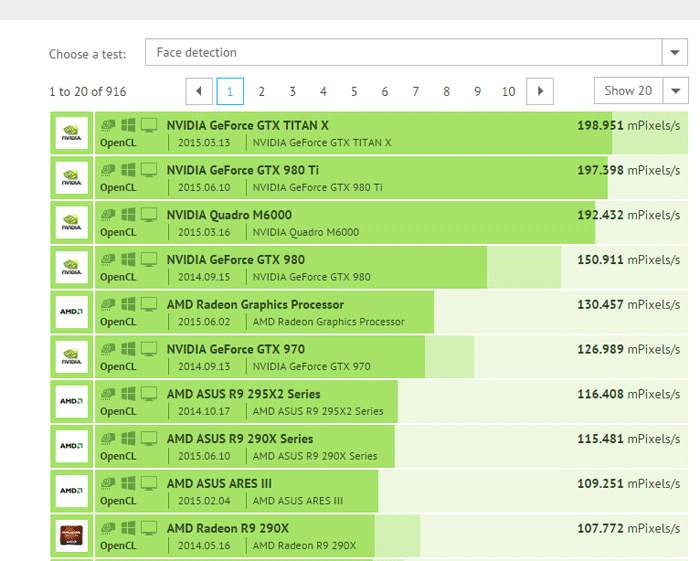This screenshot has width=700, height=561.
Task: Click AMD logo of ASUS R9 295X2 row
Action: coord(71,401)
